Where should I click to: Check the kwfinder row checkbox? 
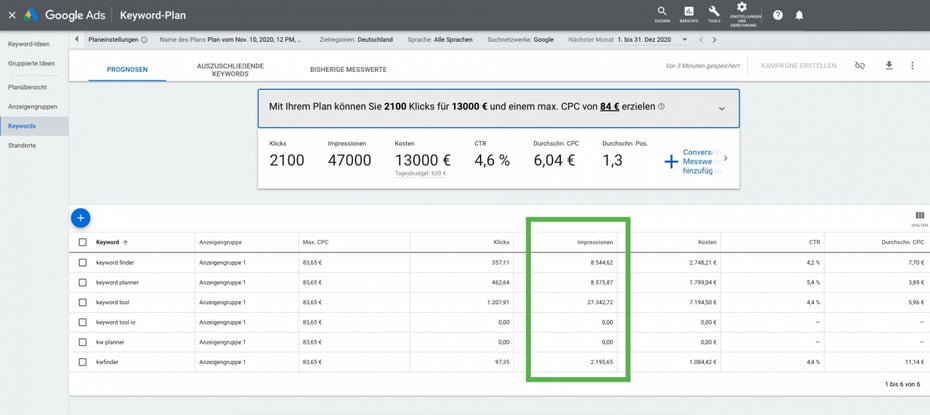point(82,362)
